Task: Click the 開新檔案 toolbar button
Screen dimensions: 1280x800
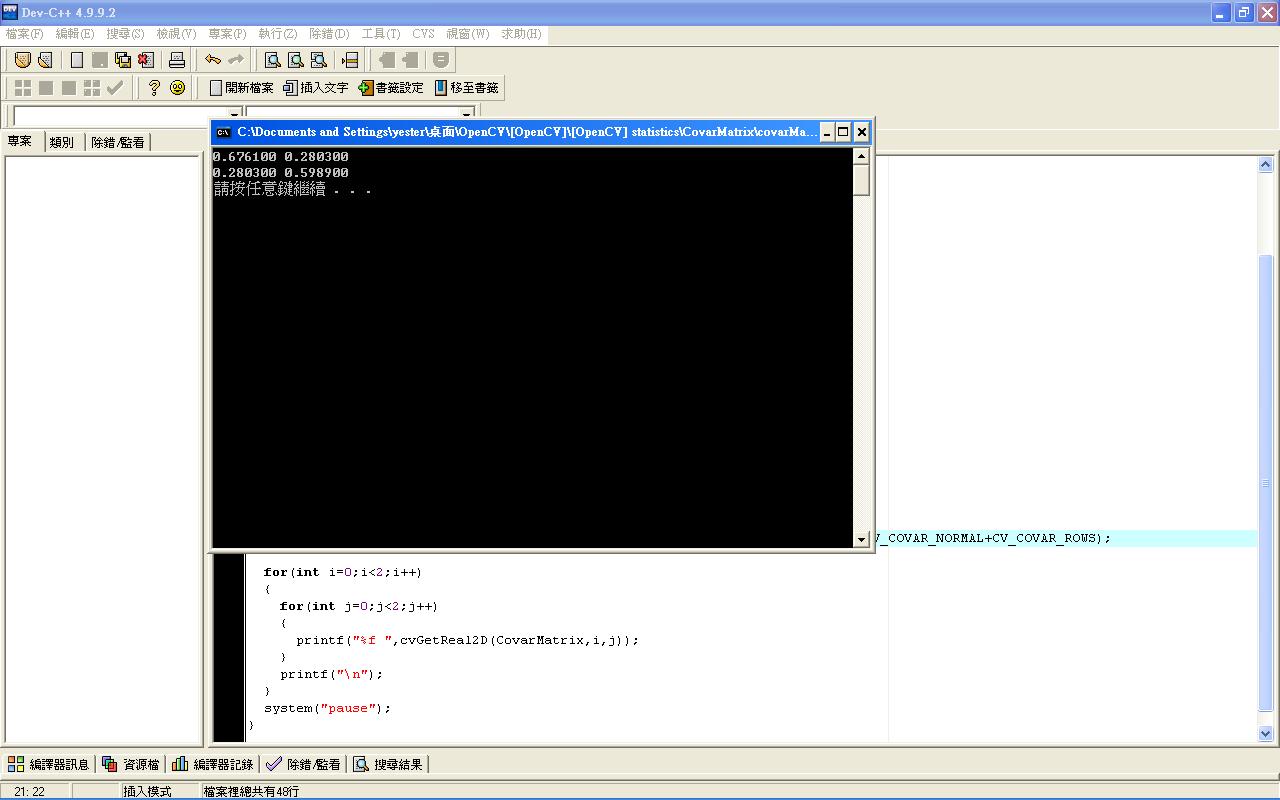Action: tap(241, 88)
